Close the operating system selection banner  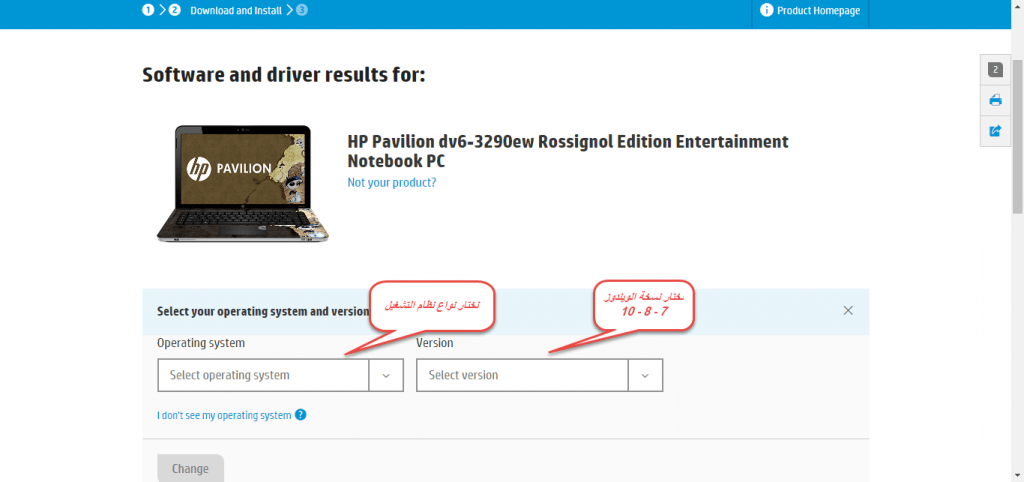coord(848,310)
